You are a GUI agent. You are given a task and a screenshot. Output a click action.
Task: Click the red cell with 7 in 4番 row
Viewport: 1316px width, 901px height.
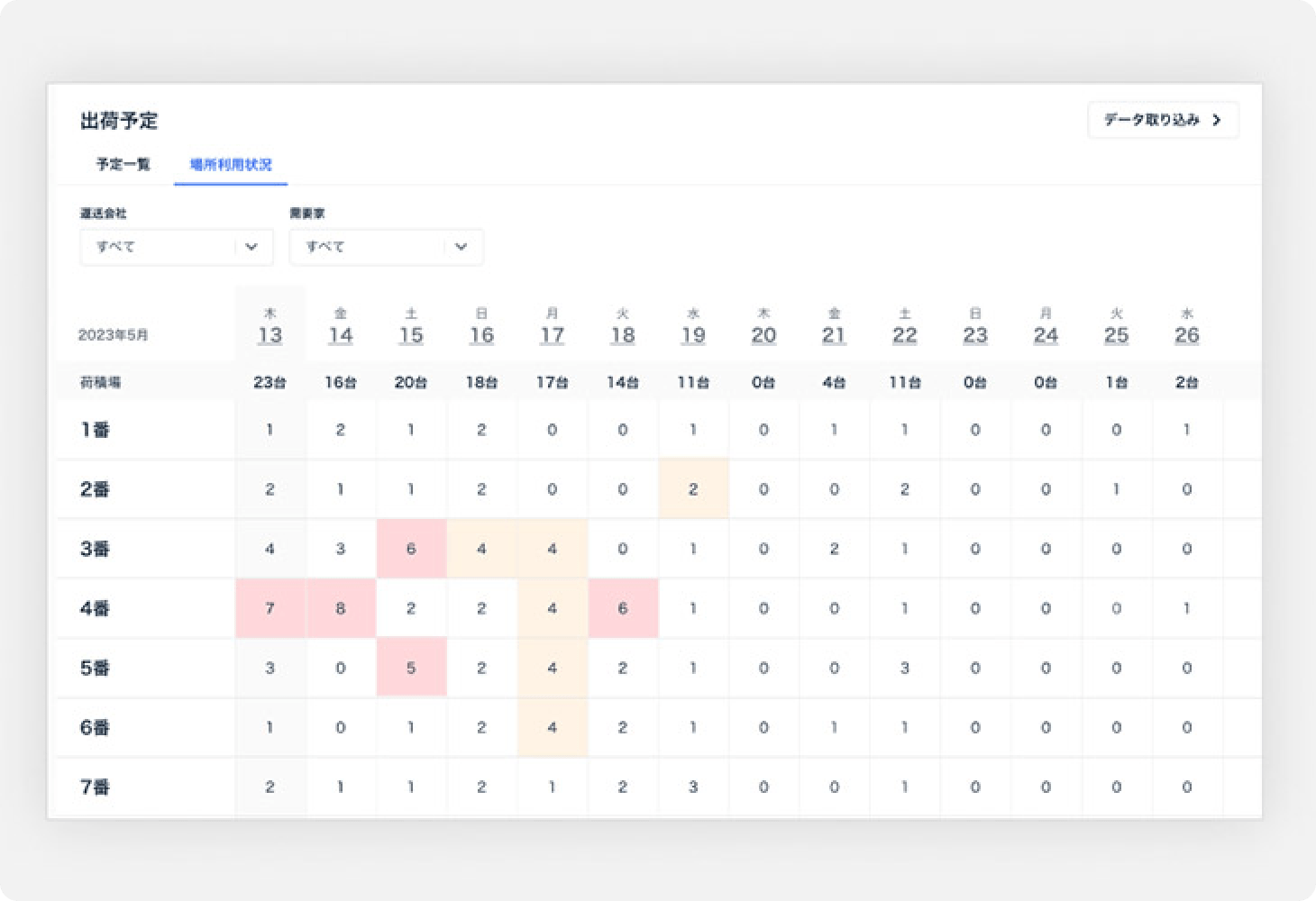pos(270,608)
